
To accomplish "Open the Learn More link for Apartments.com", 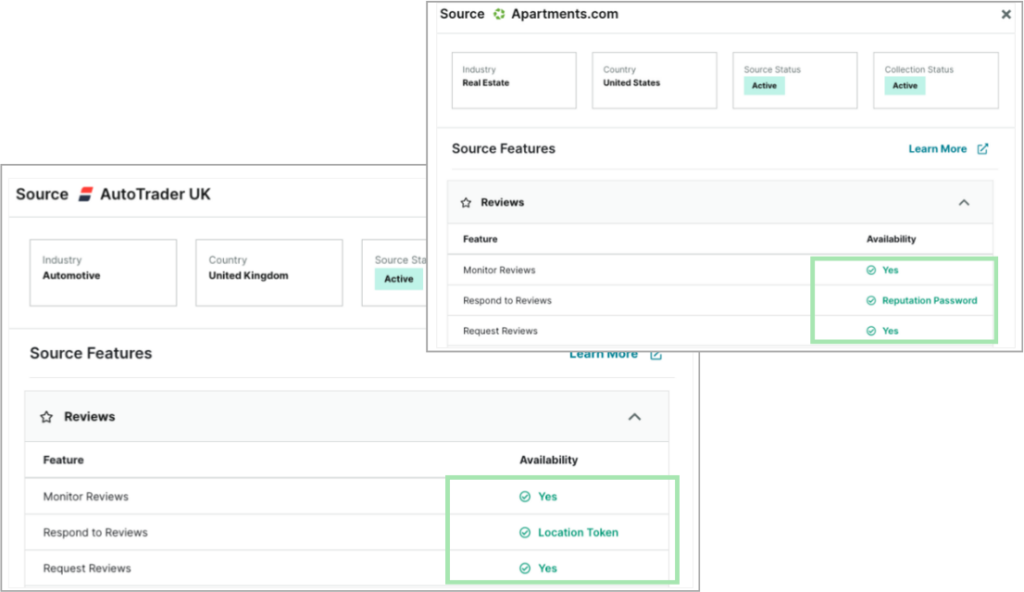I will click(938, 148).
